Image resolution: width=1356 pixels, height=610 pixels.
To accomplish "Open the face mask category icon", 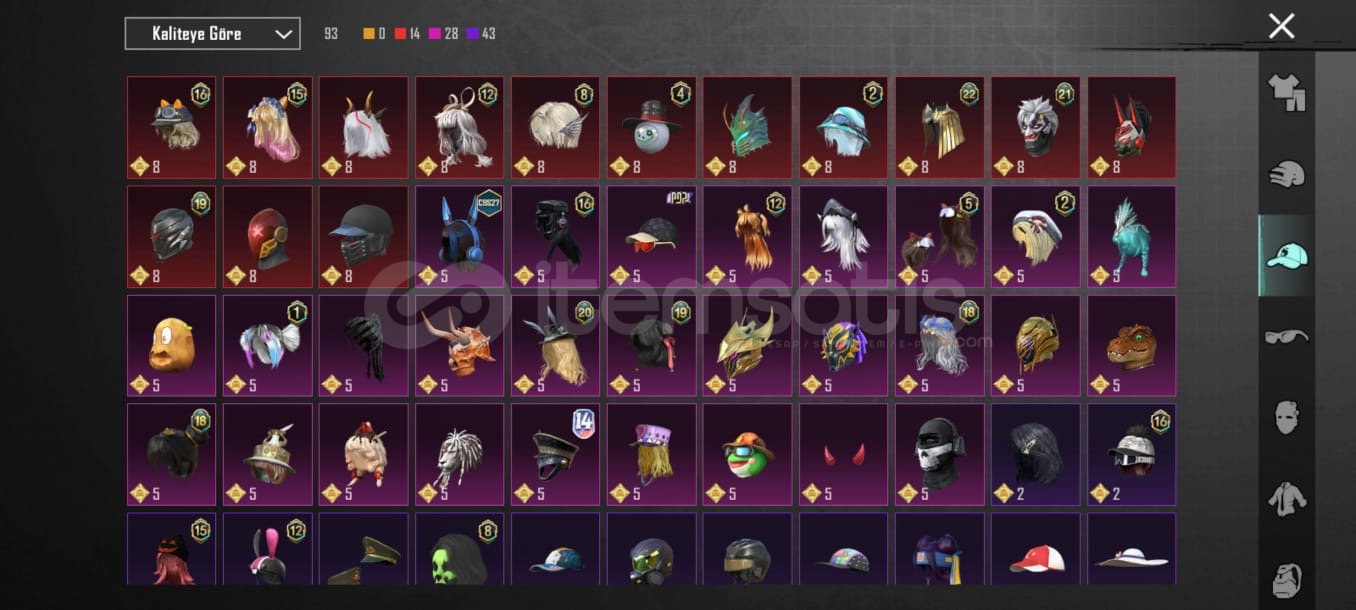I will click(x=1286, y=417).
